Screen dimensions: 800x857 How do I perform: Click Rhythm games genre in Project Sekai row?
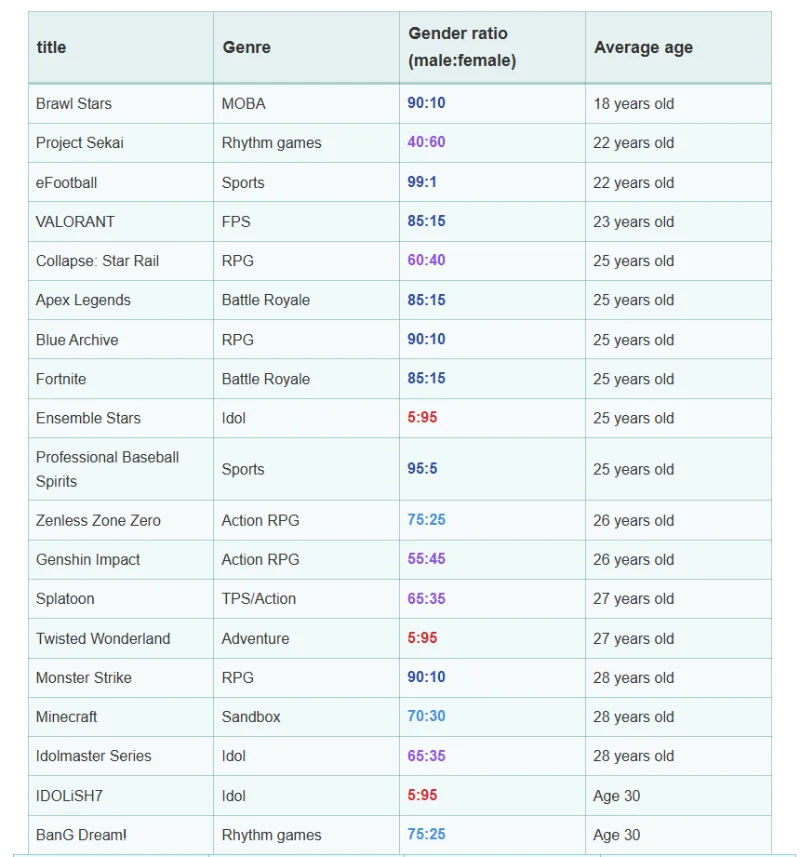[x=307, y=143]
